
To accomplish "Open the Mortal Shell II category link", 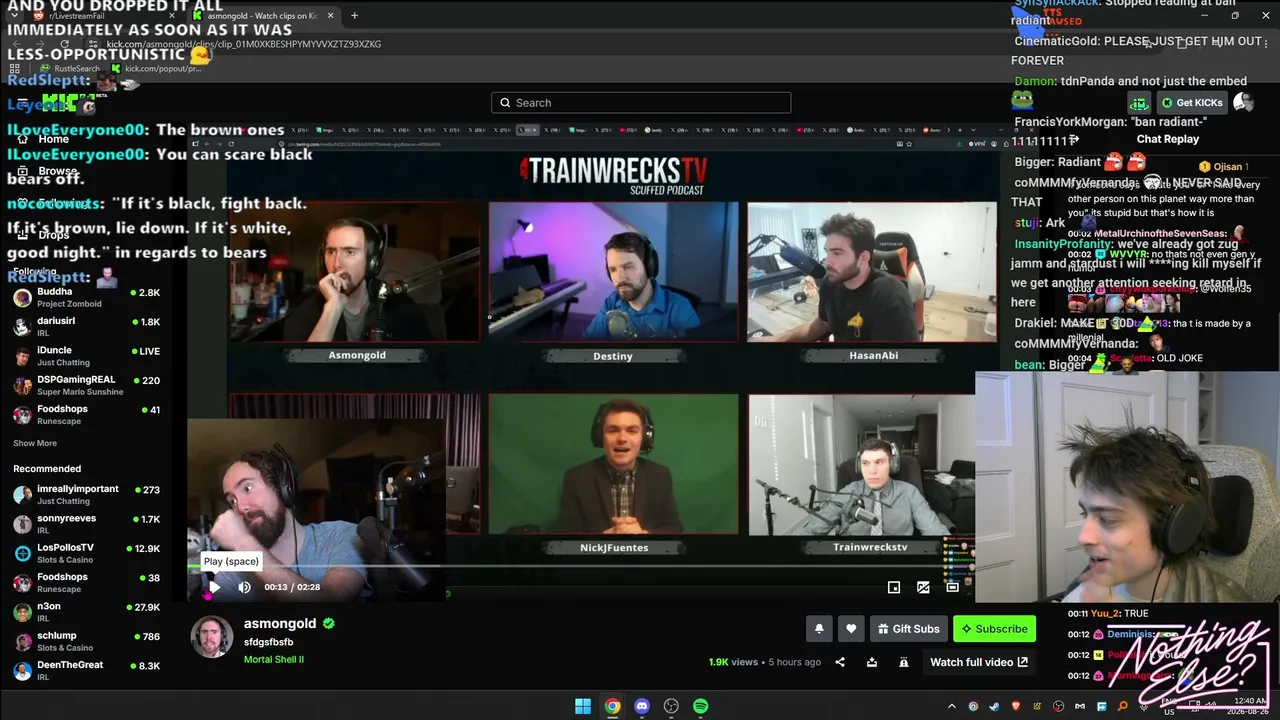I will click(274, 660).
